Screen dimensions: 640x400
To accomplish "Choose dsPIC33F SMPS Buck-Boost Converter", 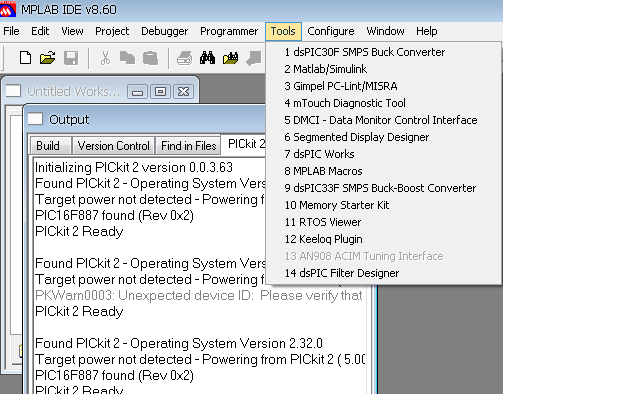I will coord(383,188).
